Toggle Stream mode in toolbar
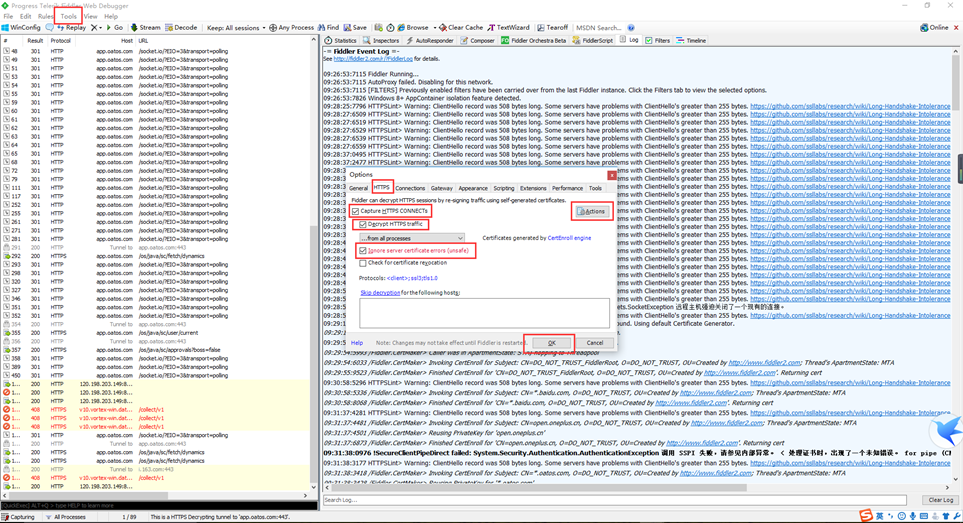This screenshot has width=963, height=523. coord(146,28)
